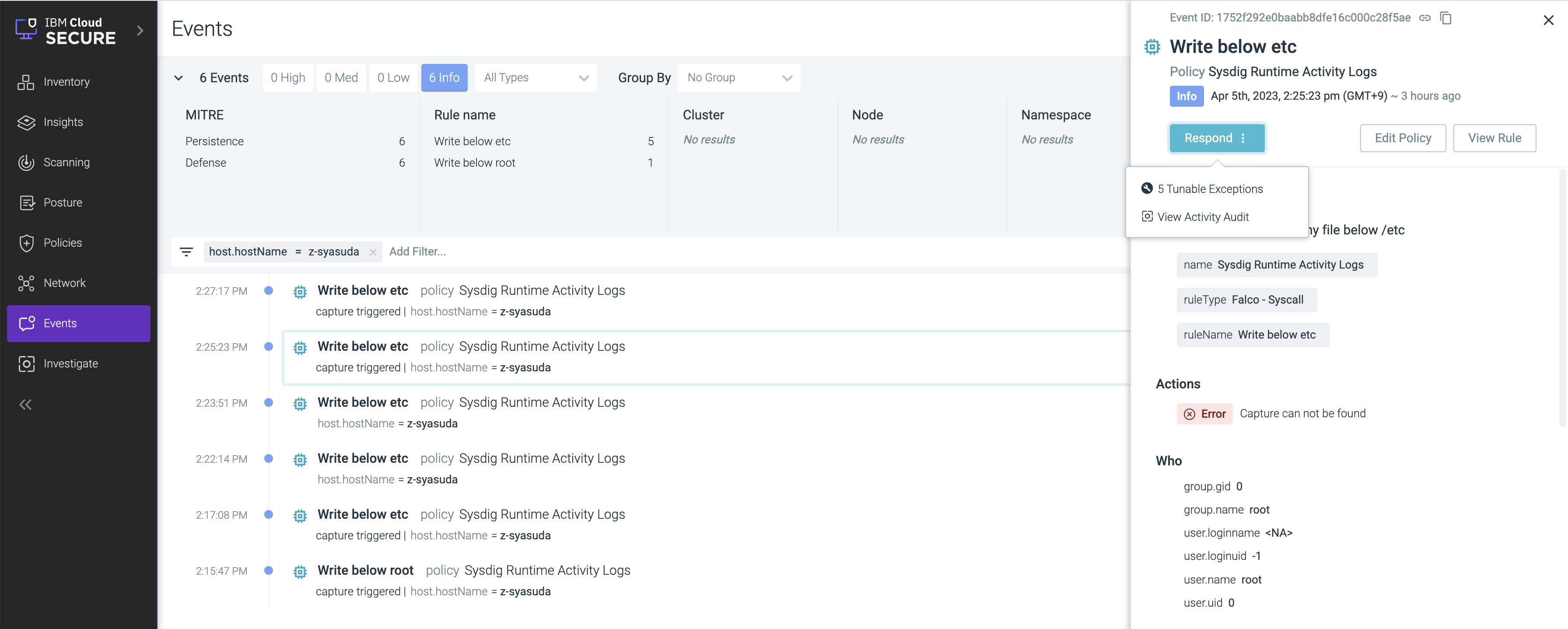Toggle the 0 Med severity filter
The image size is (1568, 629).
[x=341, y=78]
